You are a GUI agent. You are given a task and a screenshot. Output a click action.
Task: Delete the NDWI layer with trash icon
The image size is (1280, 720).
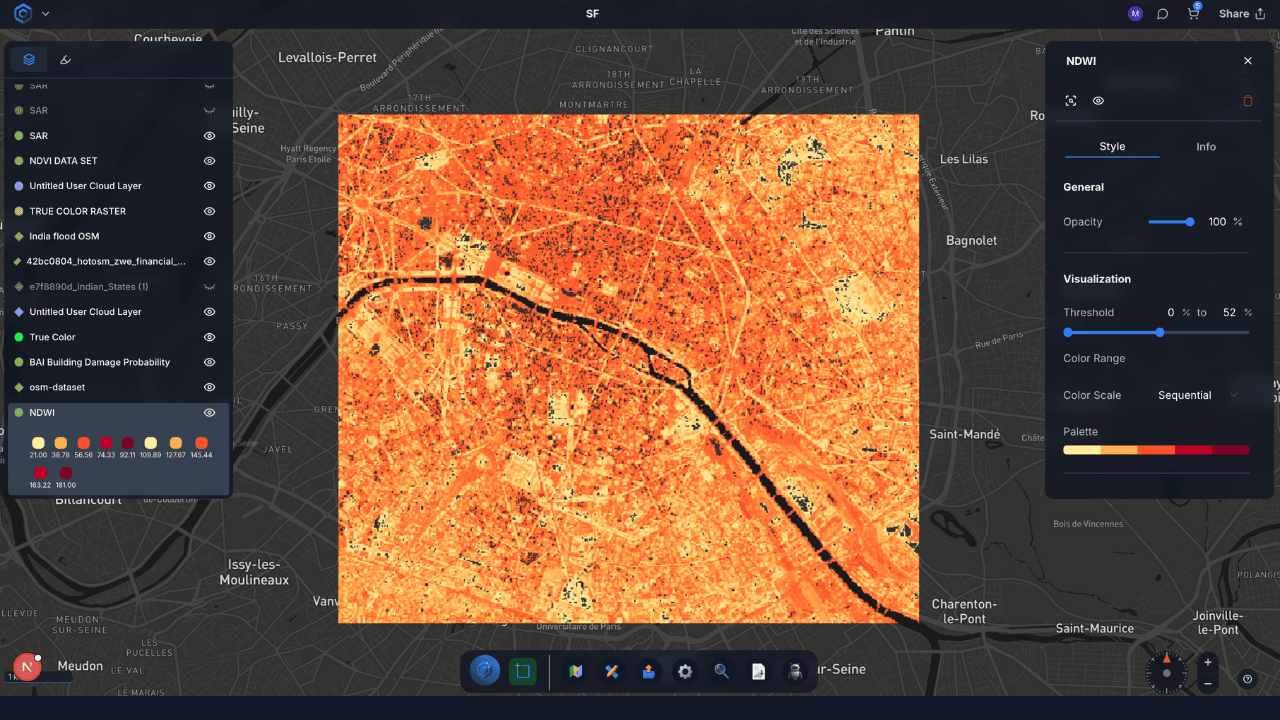click(1247, 101)
